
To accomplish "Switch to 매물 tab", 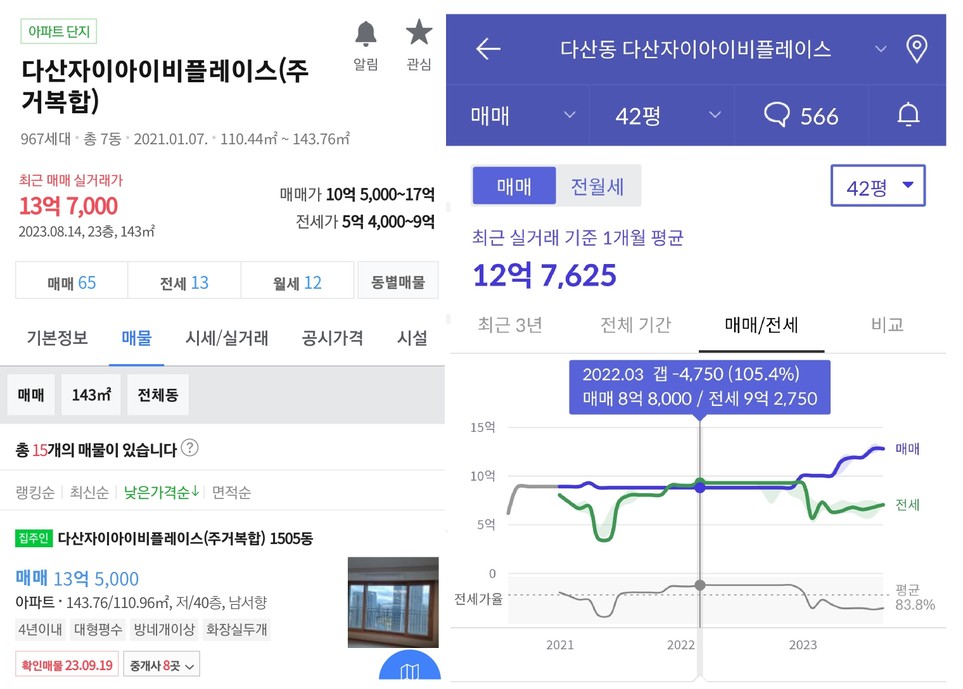I will pos(136,338).
